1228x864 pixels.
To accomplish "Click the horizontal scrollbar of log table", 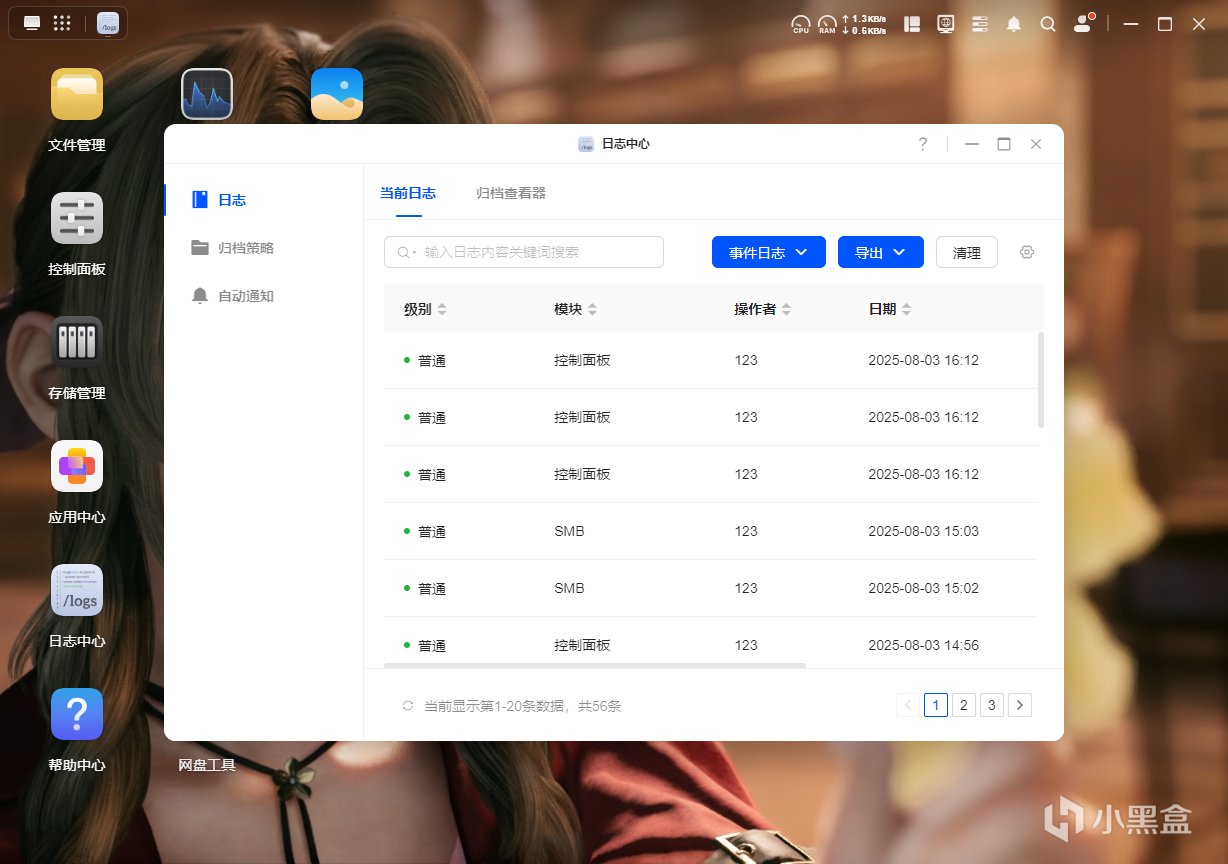I will 595,665.
